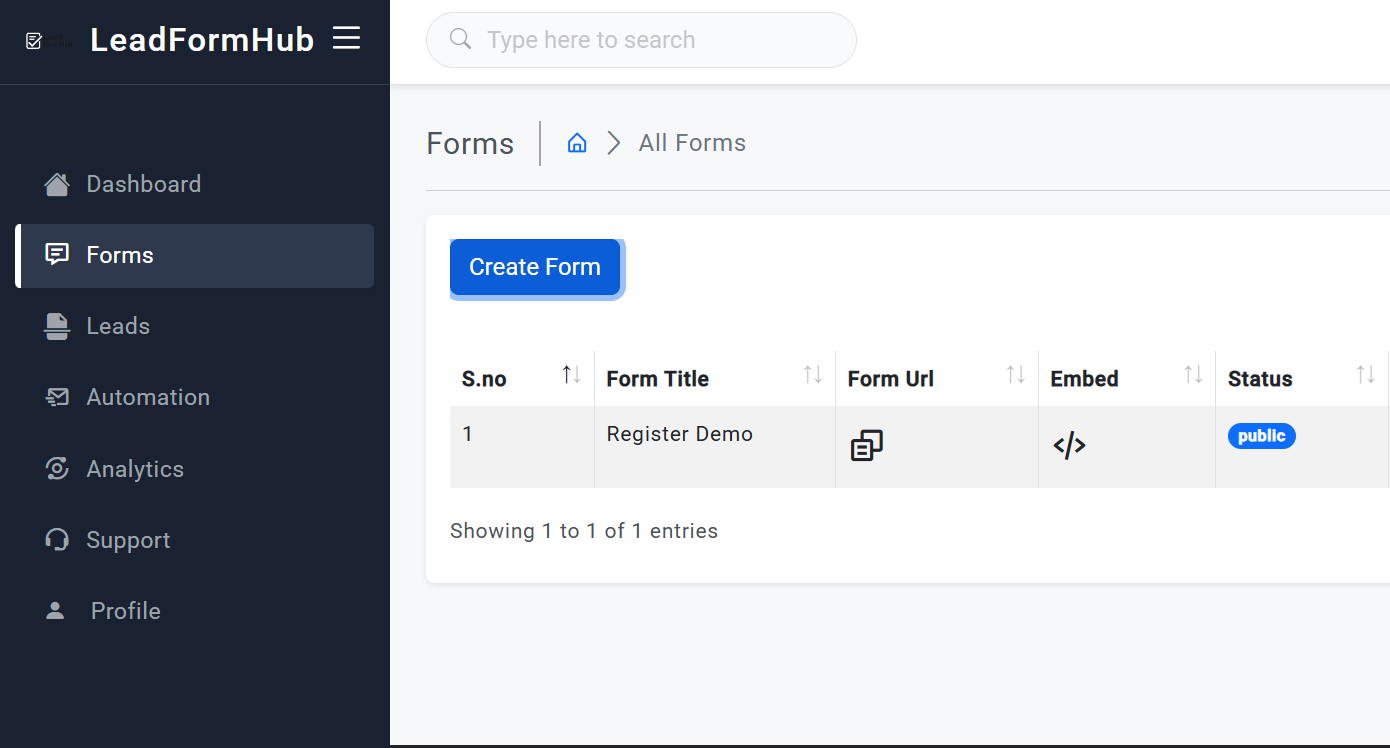Image resolution: width=1390 pixels, height=748 pixels.
Task: Click the Automation envelope icon
Action: coord(57,397)
